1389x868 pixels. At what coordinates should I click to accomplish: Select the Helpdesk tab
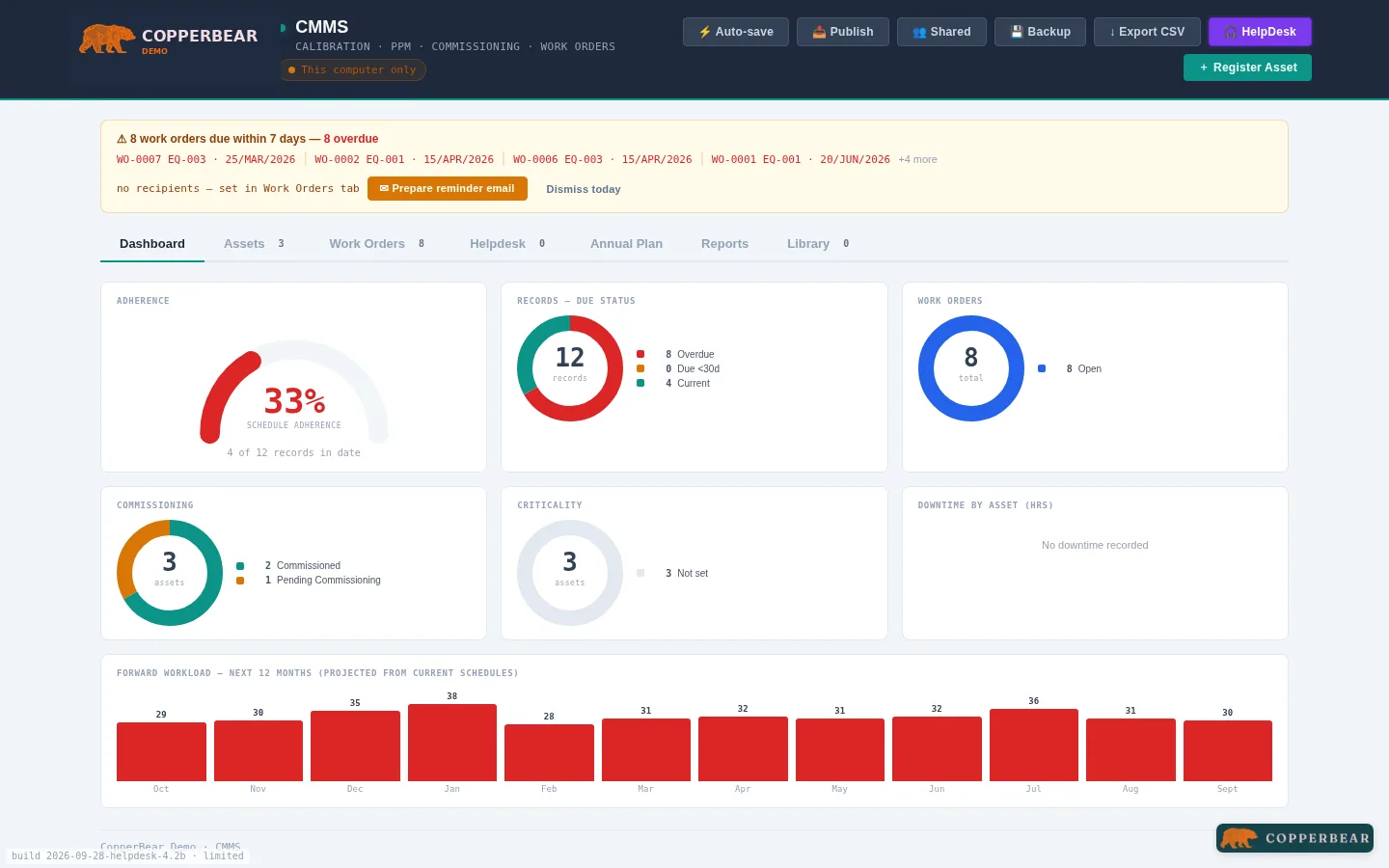coord(507,244)
